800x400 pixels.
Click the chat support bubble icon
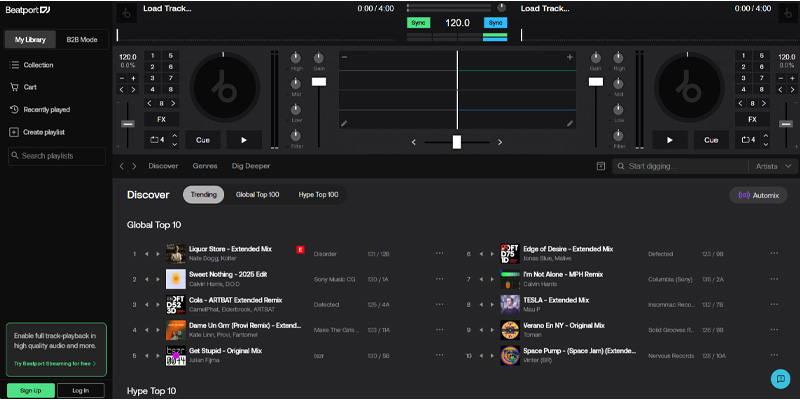pos(779,378)
